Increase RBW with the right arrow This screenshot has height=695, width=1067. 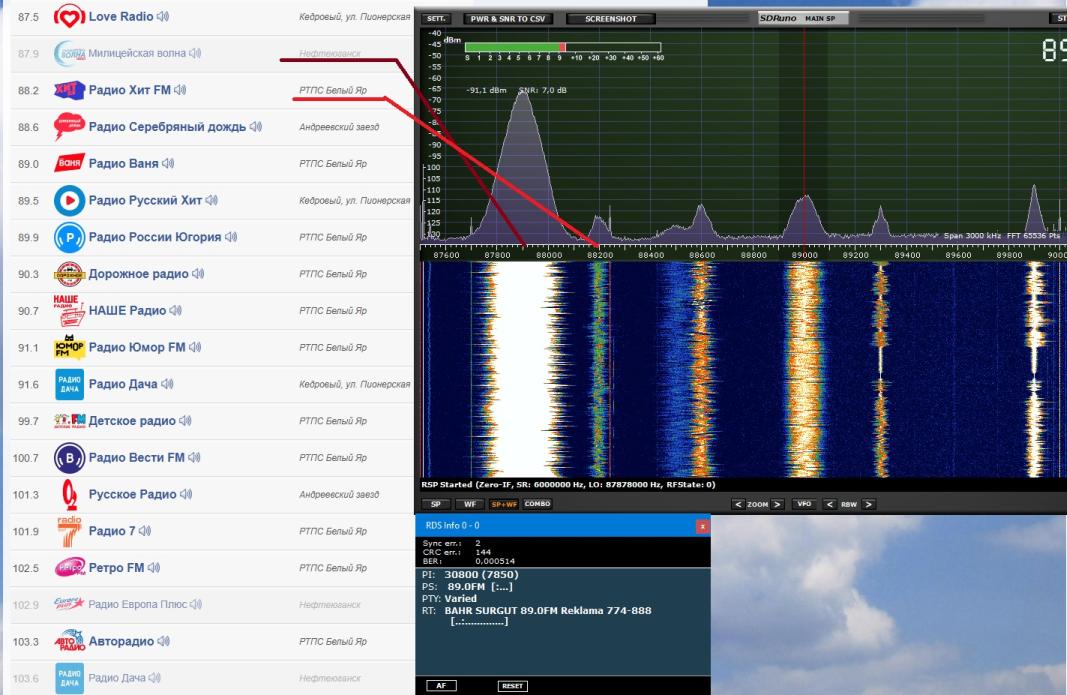868,504
